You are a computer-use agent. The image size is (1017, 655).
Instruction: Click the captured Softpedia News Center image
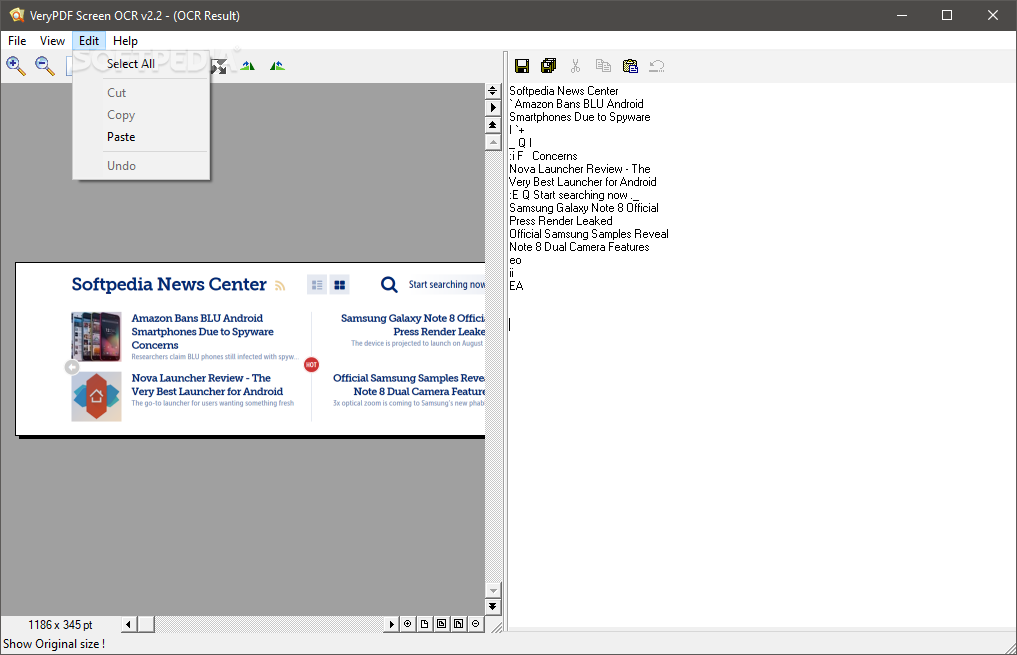[250, 349]
